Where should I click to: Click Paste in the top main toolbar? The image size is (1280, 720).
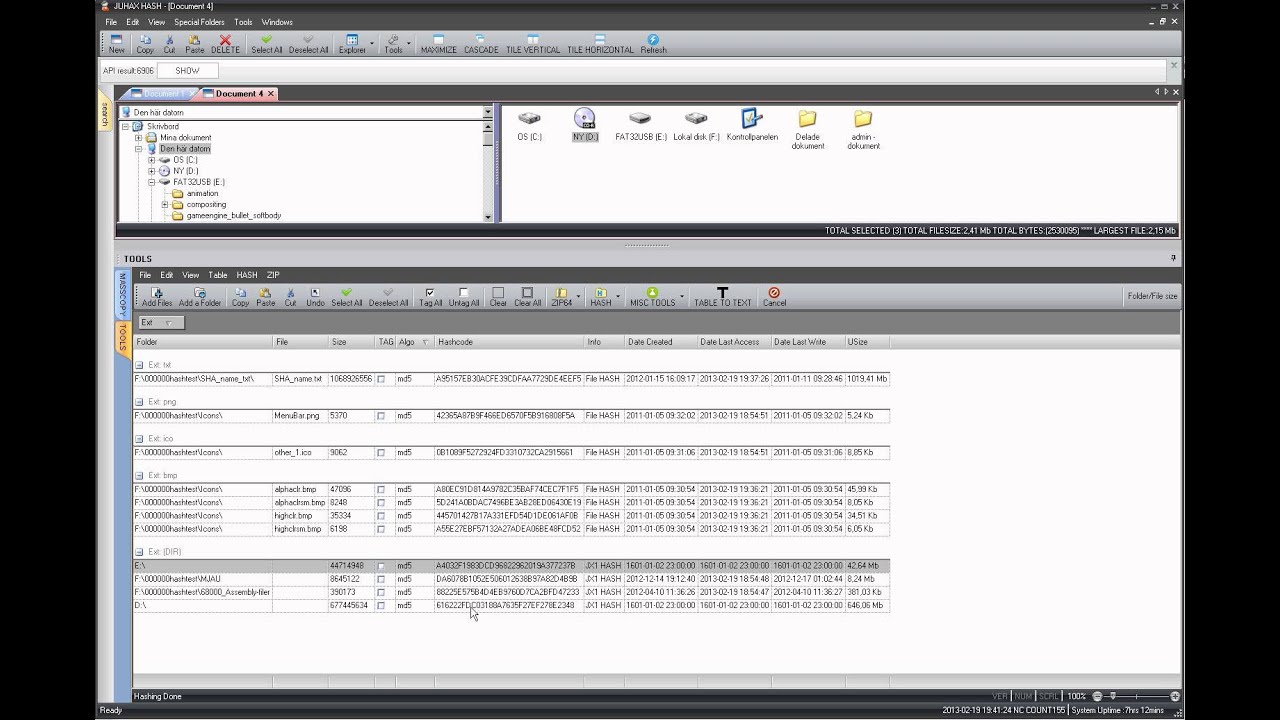click(194, 44)
